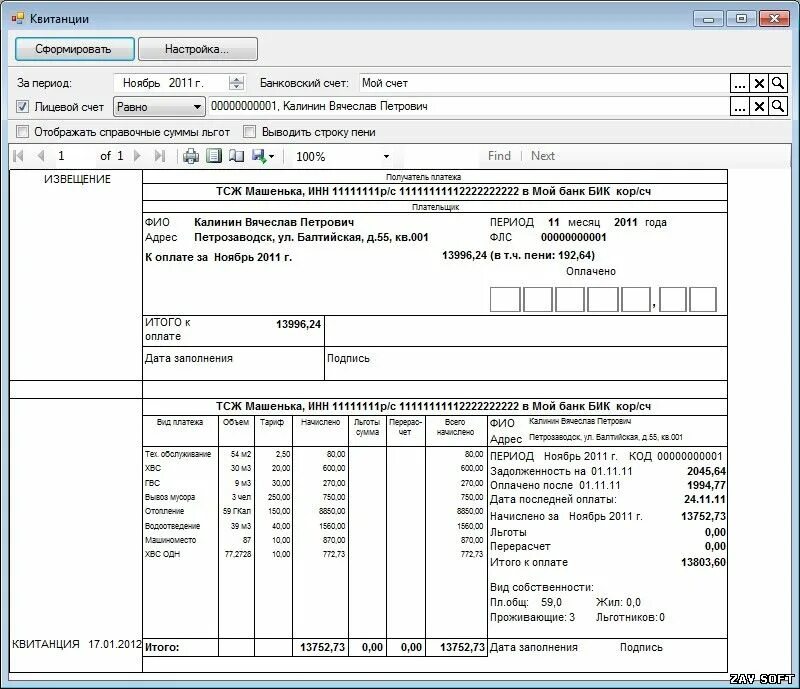This screenshot has height=689, width=800.
Task: Browse bank account with ellipsis button
Action: [x=740, y=83]
